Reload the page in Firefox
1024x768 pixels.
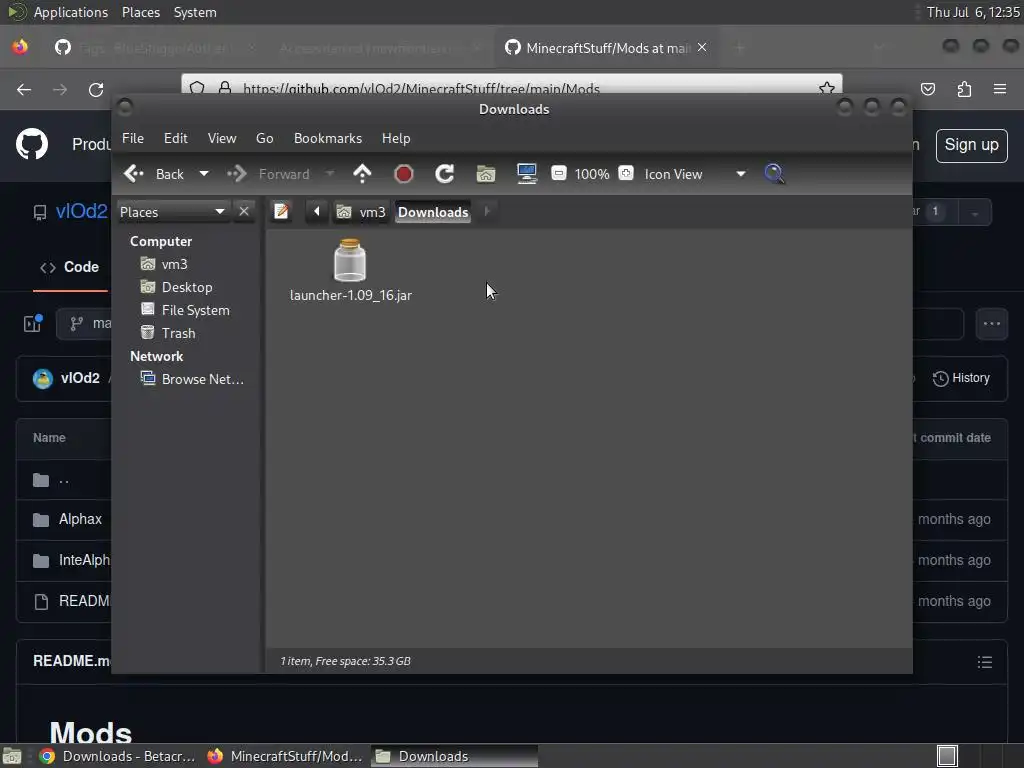click(96, 89)
